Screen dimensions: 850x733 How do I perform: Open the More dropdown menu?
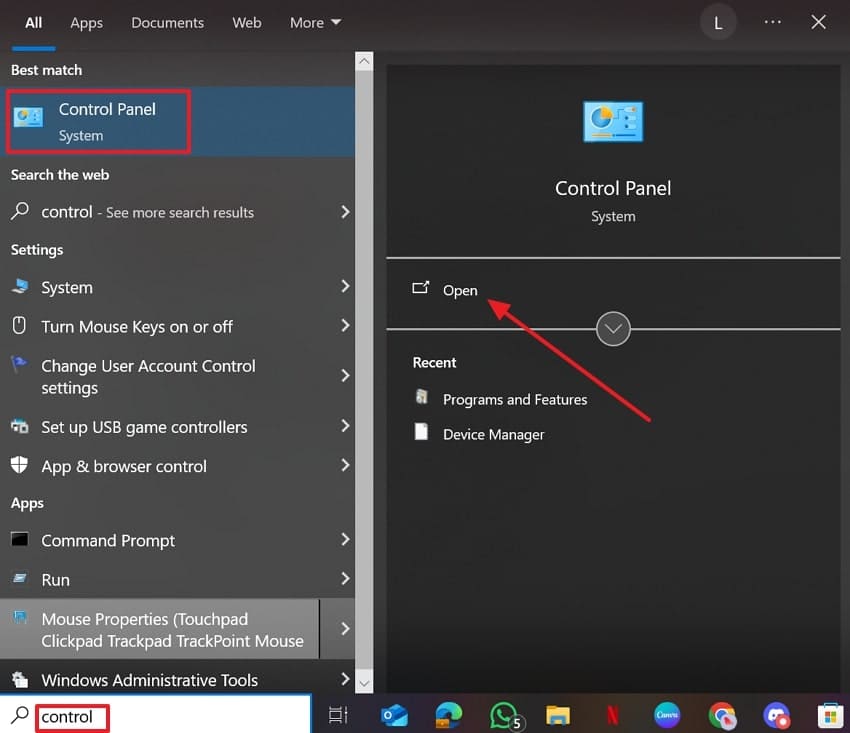pyautogui.click(x=315, y=23)
